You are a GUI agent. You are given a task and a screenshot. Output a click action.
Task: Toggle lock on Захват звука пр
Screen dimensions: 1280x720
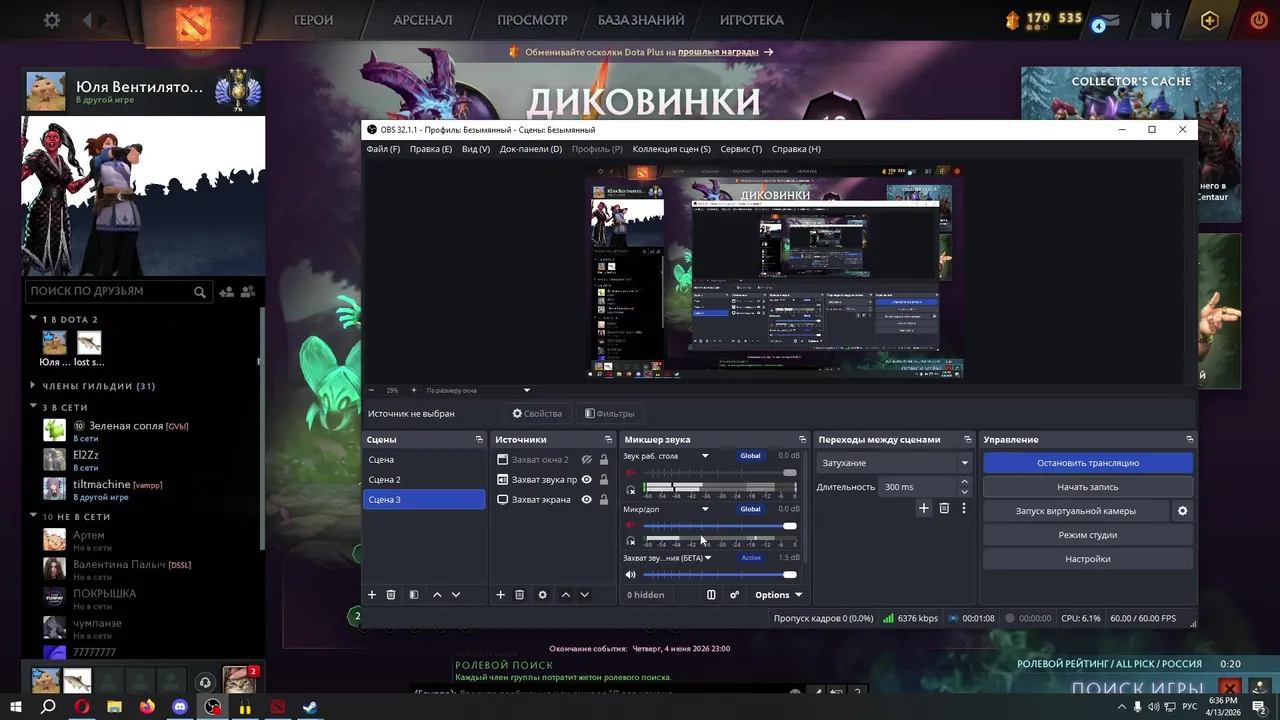click(603, 480)
